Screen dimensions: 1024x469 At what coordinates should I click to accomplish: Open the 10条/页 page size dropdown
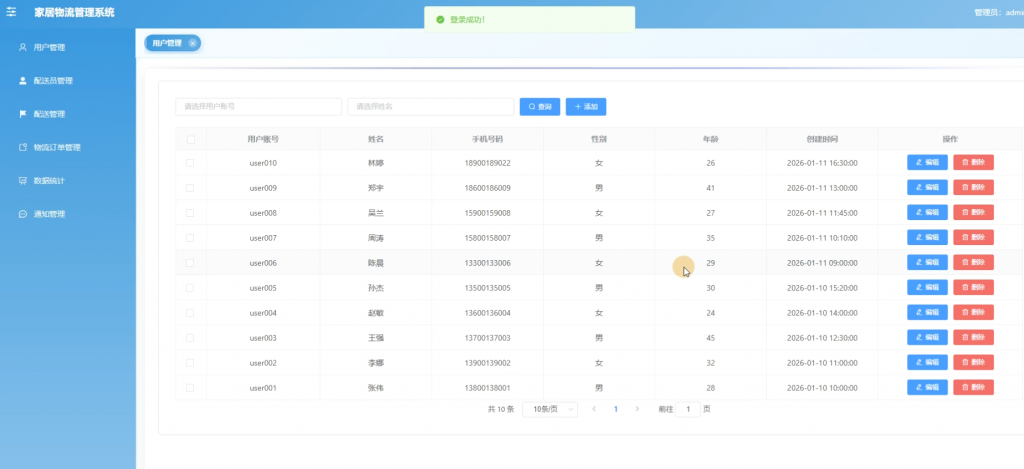tap(550, 409)
